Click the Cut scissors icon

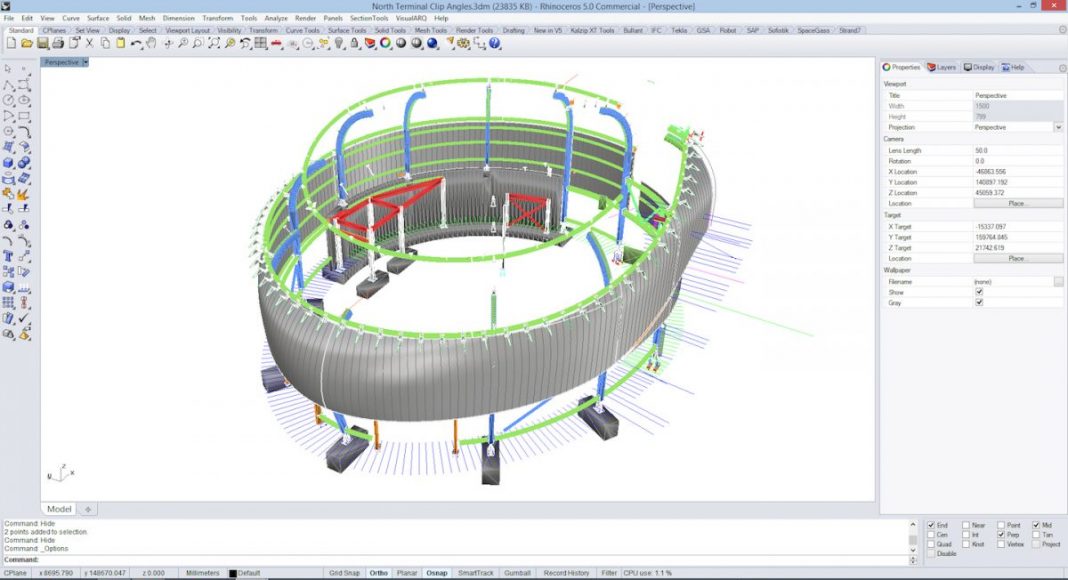click(x=90, y=43)
